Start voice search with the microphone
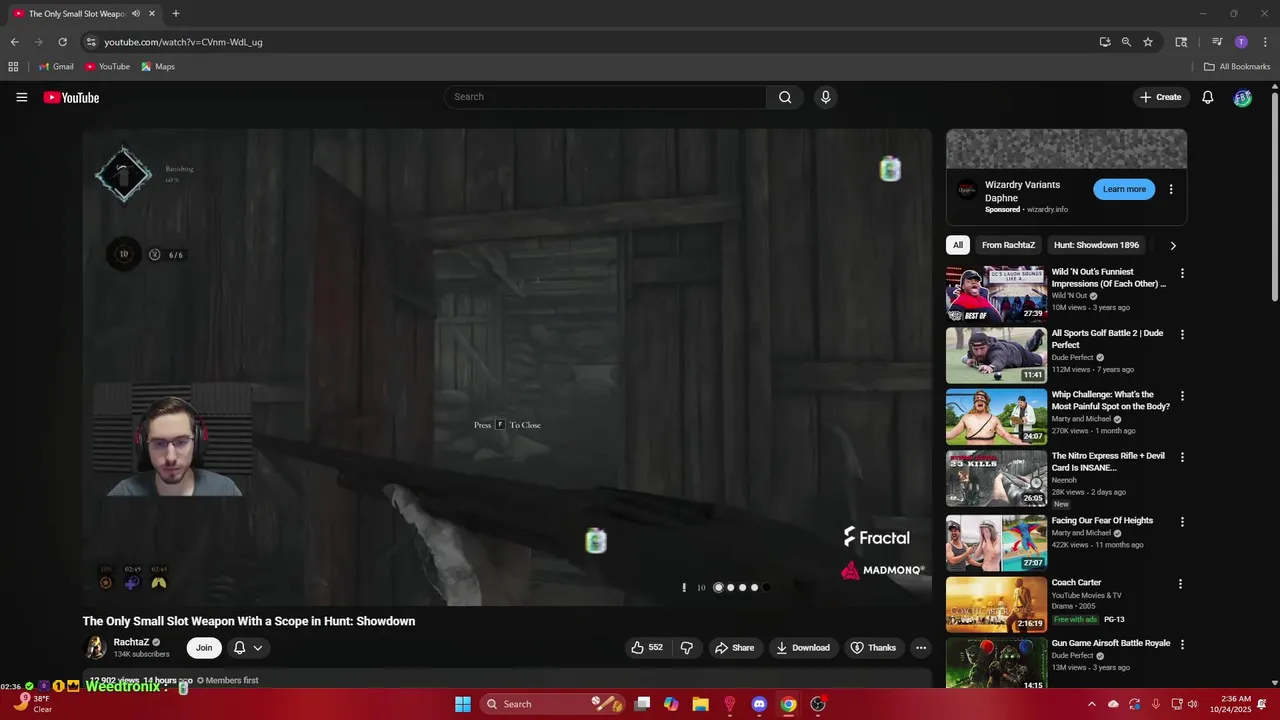1280x720 pixels. coord(825,97)
